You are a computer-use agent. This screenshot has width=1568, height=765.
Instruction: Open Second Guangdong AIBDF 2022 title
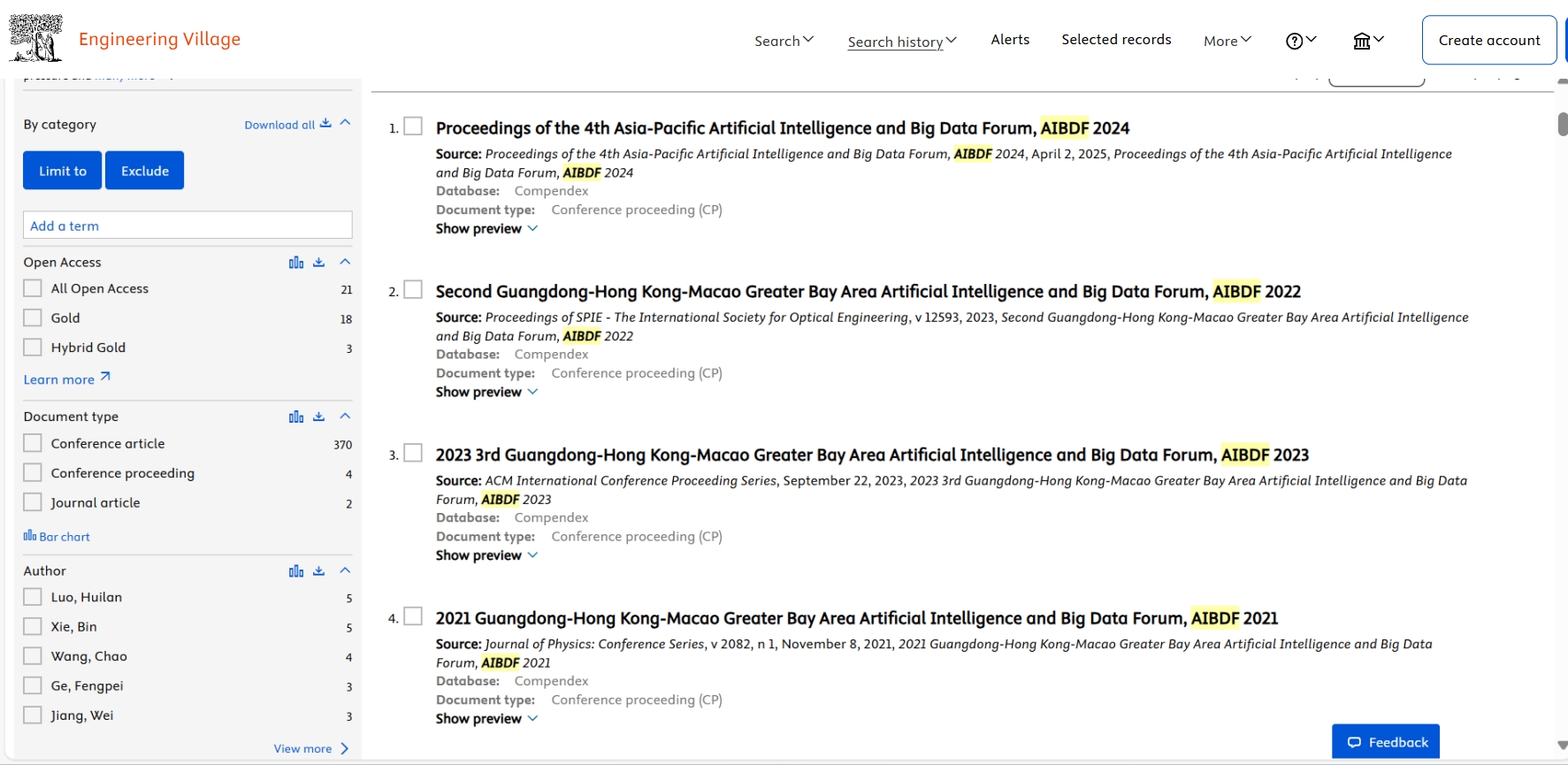(x=868, y=292)
